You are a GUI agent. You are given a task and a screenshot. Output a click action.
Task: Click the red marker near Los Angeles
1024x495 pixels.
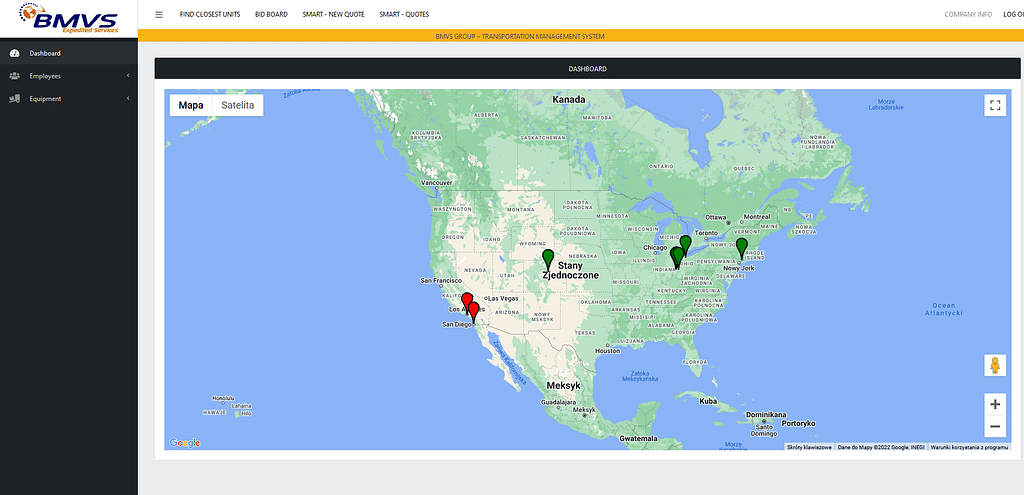[467, 301]
